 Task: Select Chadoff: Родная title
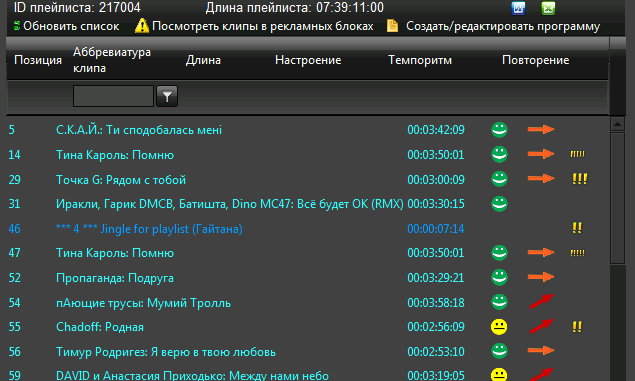click(100, 327)
